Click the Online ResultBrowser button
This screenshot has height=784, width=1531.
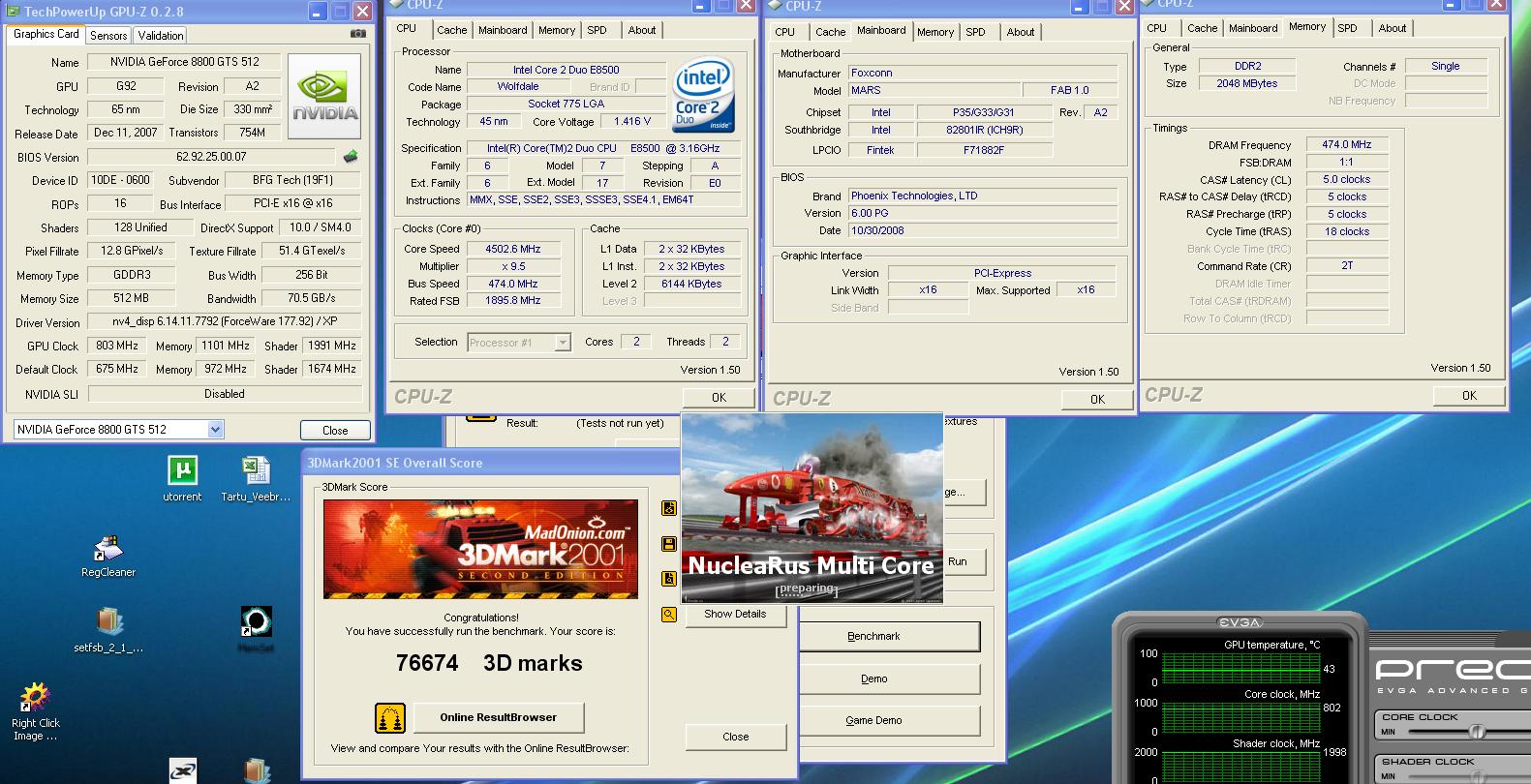(x=499, y=717)
